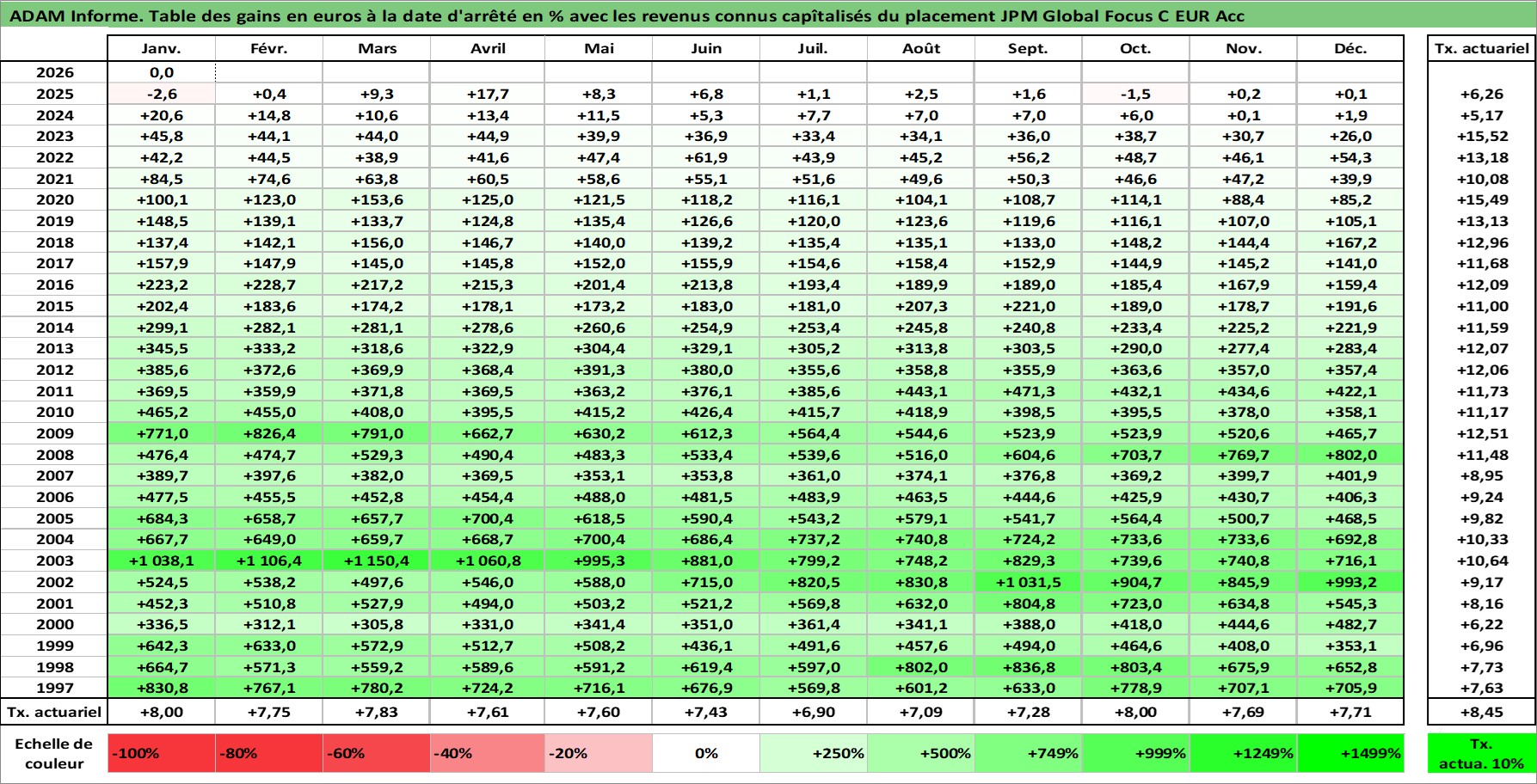Click the +167,2 cell in 2018 row
Viewport: 1537px width, 784px height.
tap(1350, 242)
